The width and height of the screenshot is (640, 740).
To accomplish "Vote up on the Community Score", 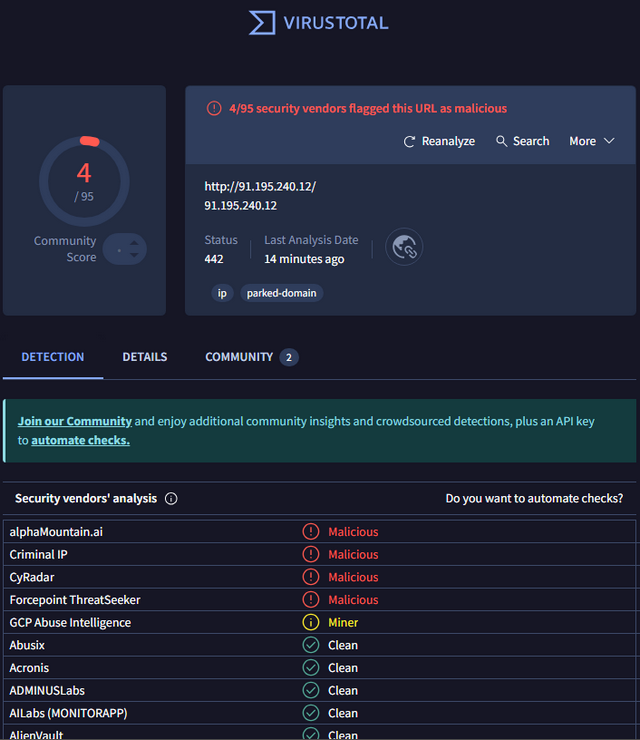I will coord(135,243).
